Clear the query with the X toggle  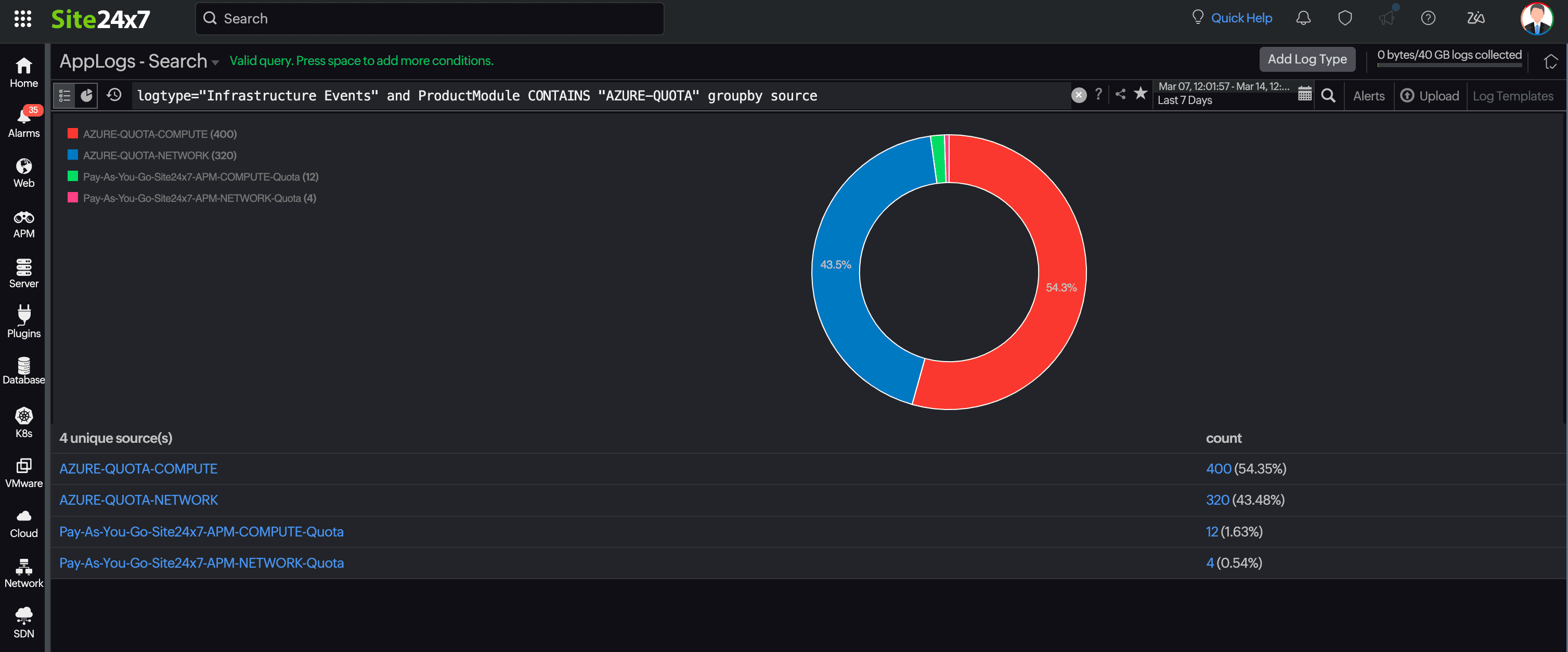(1079, 95)
